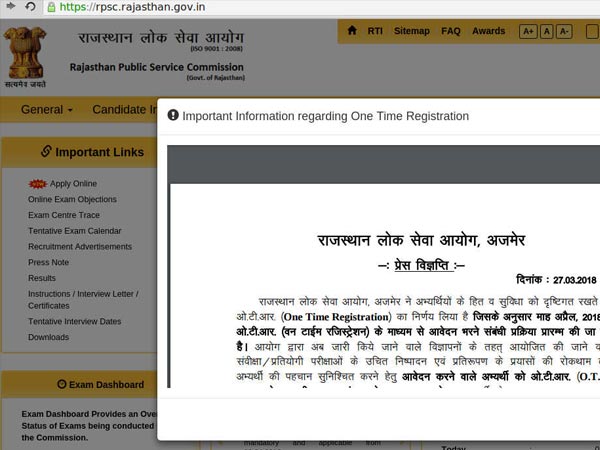Open the RTI menu item

click(375, 31)
